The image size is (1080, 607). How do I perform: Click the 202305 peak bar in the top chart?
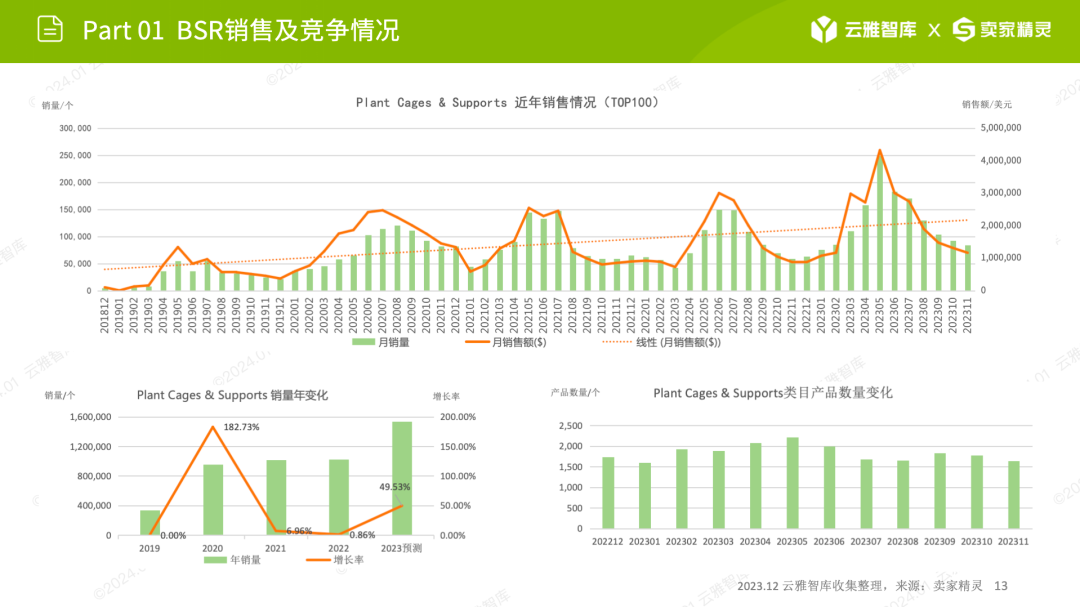coord(880,223)
